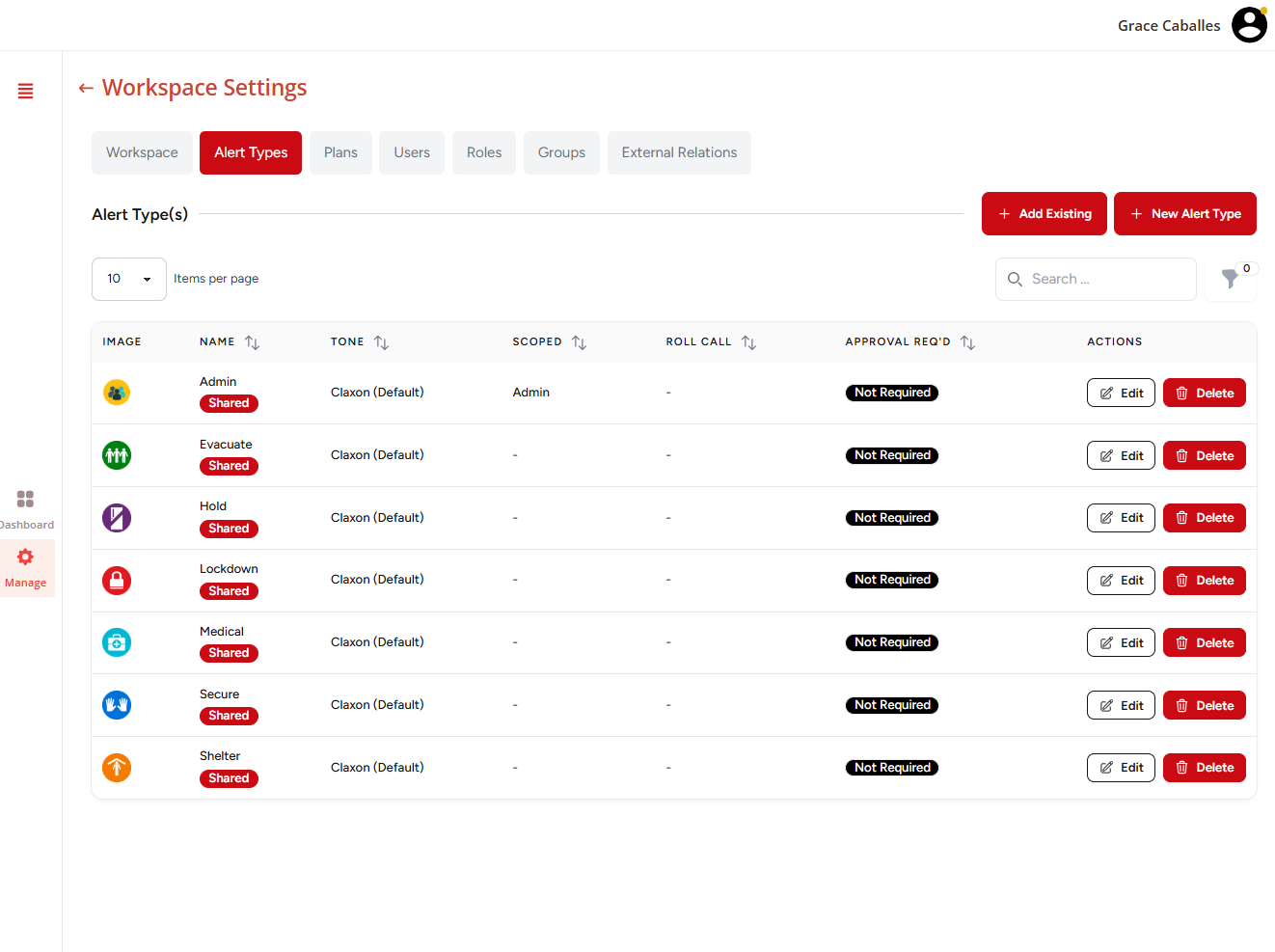Click Not Required badge in Medical row
This screenshot has height=952, width=1275.
[892, 642]
